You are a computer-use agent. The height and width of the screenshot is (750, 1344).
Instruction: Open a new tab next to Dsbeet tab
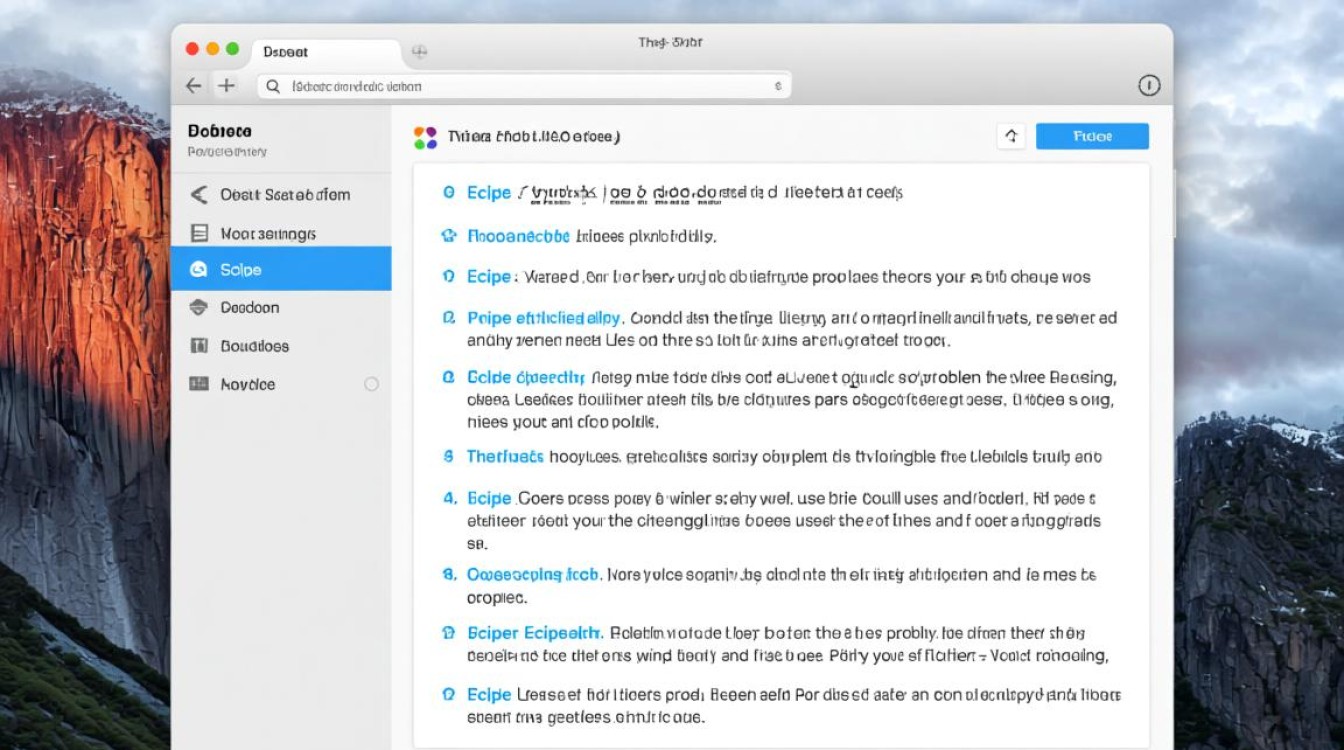pos(420,51)
